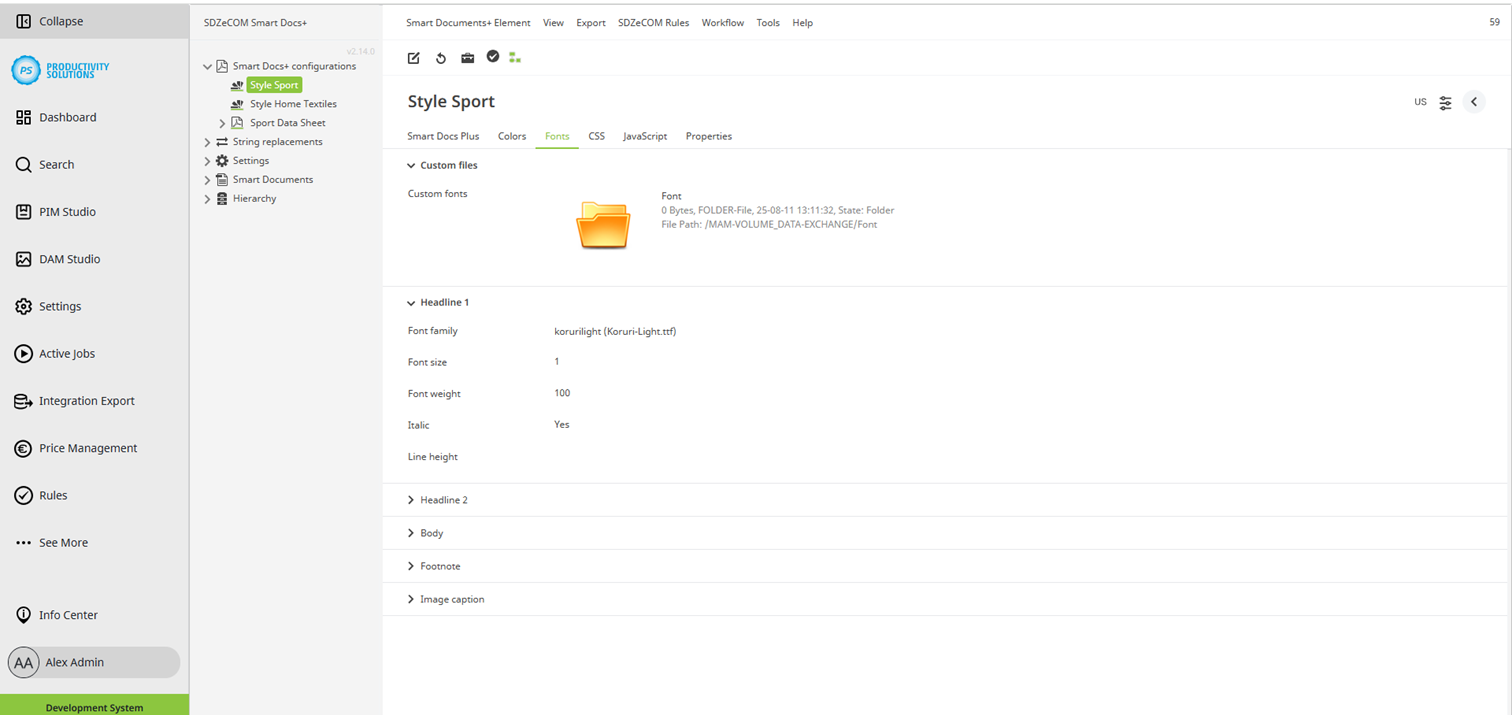This screenshot has width=1512, height=715.
Task: Click the edit icon in the toolbar
Action: 413,57
